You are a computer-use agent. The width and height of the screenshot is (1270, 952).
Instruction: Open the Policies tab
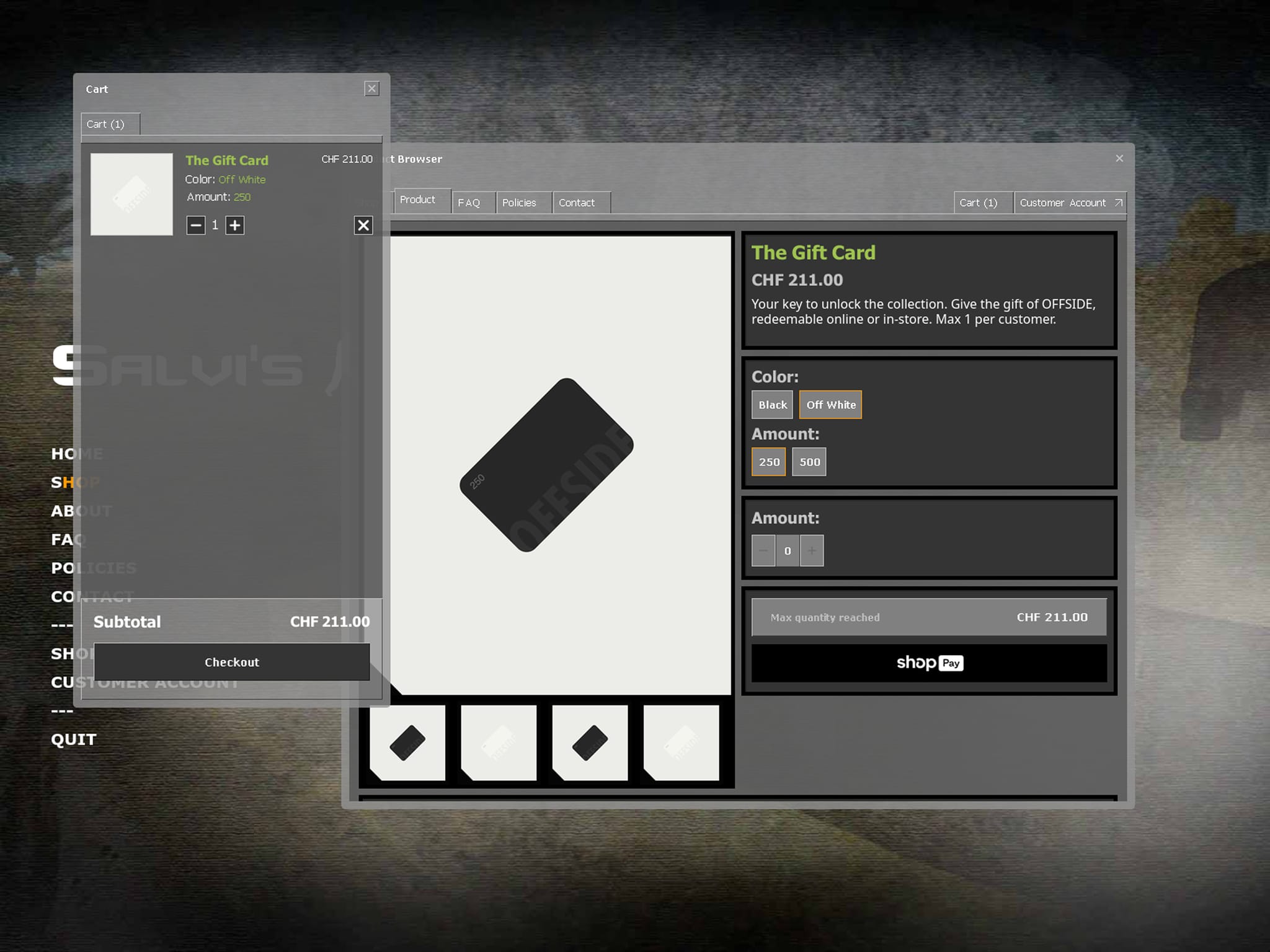click(524, 203)
